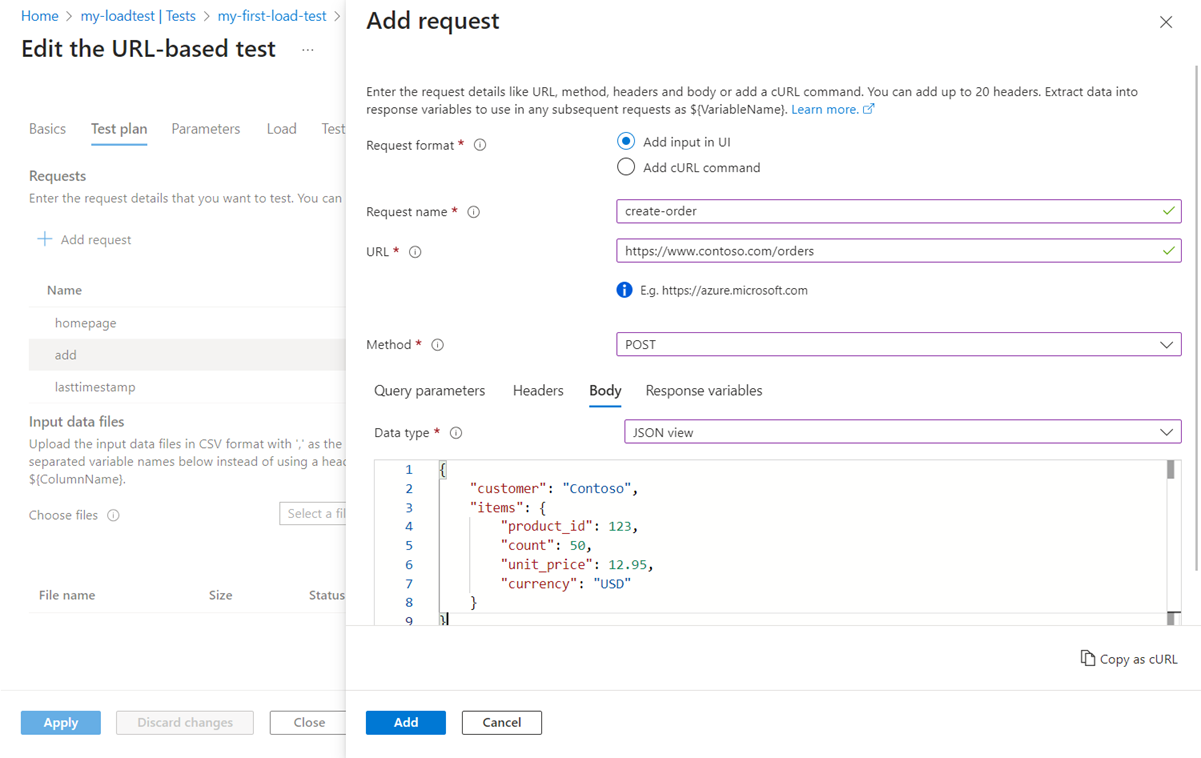Click the plus icon for Add request
Image resolution: width=1201 pixels, height=758 pixels.
pos(44,239)
